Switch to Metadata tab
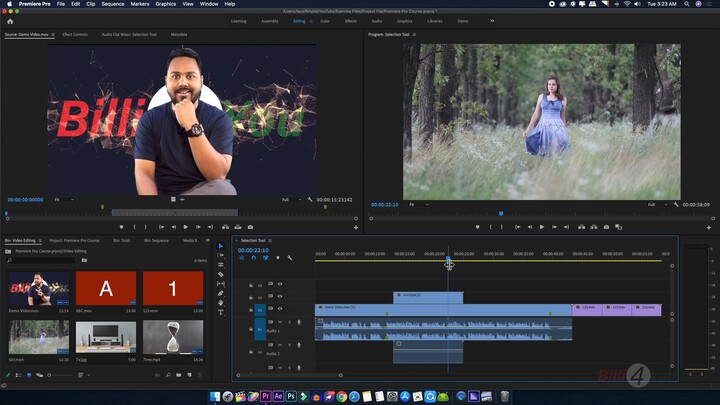This screenshot has height=405, width=720. coord(179,34)
